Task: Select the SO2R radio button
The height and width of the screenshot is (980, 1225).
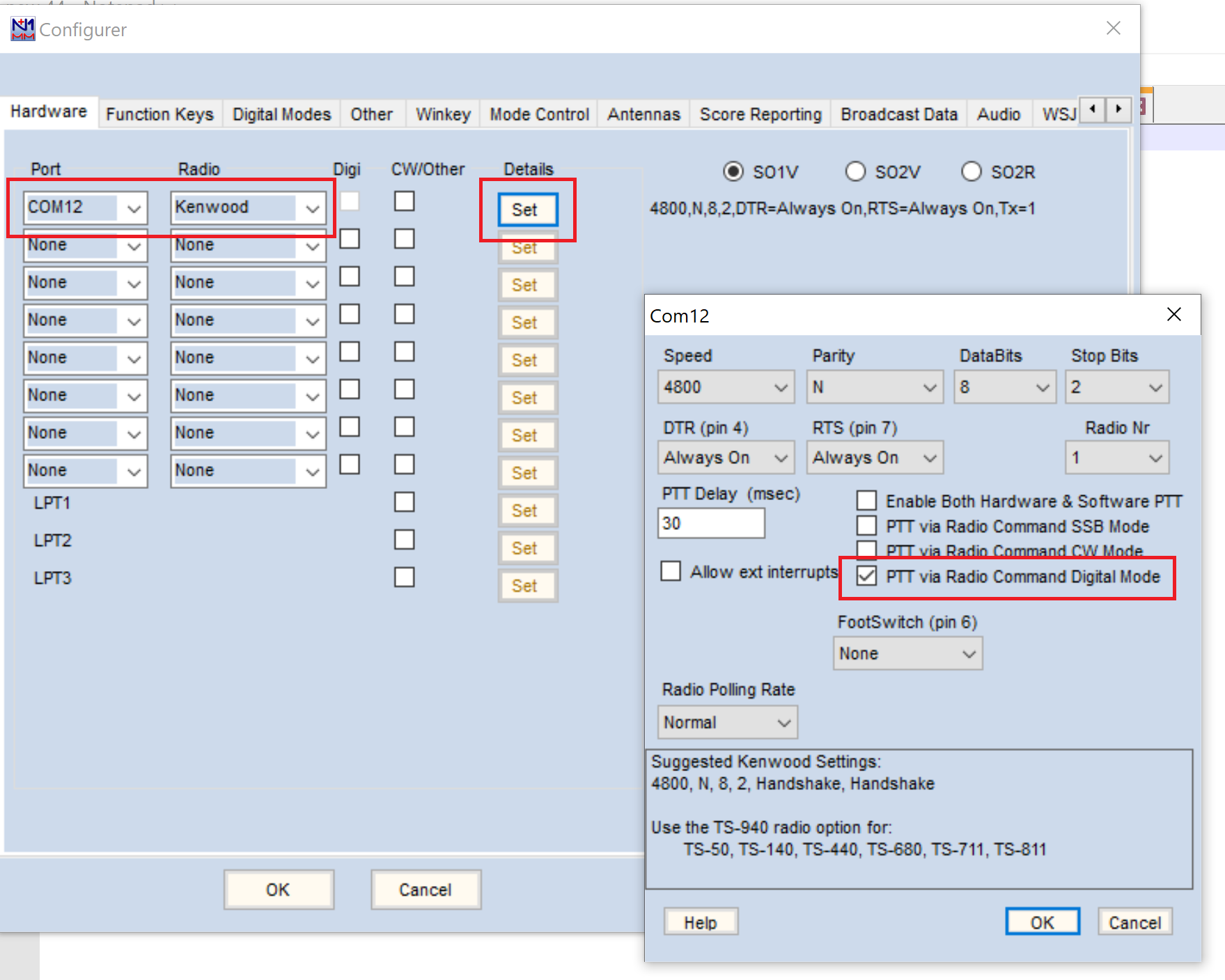Action: pos(971,171)
